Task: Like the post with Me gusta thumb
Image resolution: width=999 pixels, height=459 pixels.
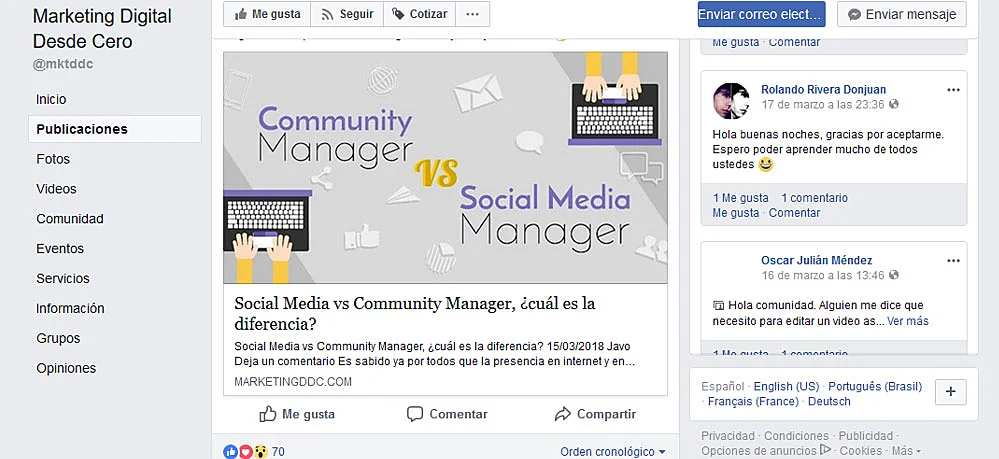Action: coord(297,414)
